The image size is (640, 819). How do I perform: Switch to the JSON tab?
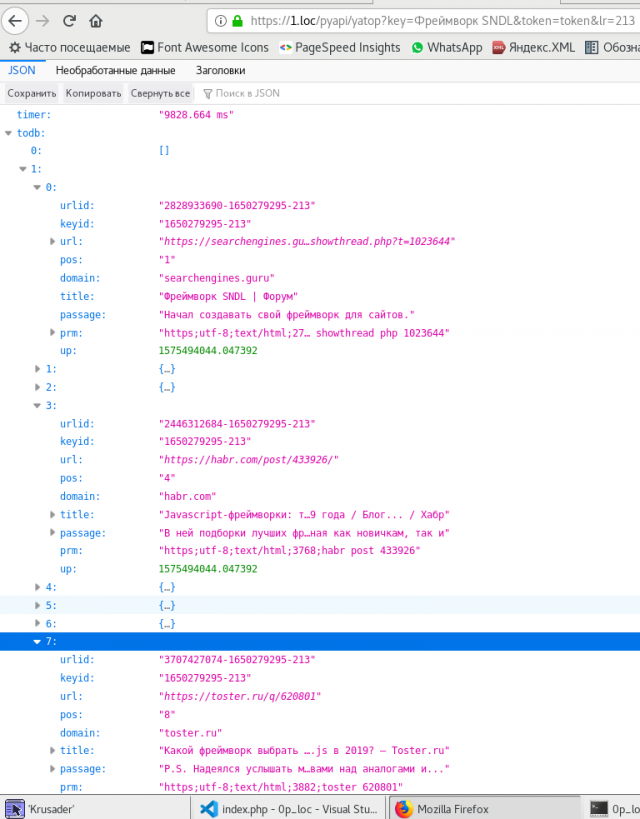coord(22,71)
